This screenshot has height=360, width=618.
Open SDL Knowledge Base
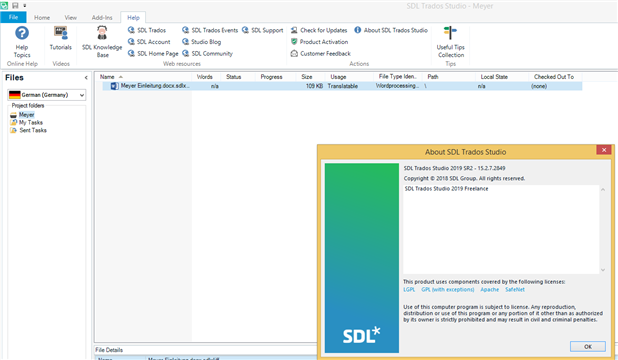[102, 42]
